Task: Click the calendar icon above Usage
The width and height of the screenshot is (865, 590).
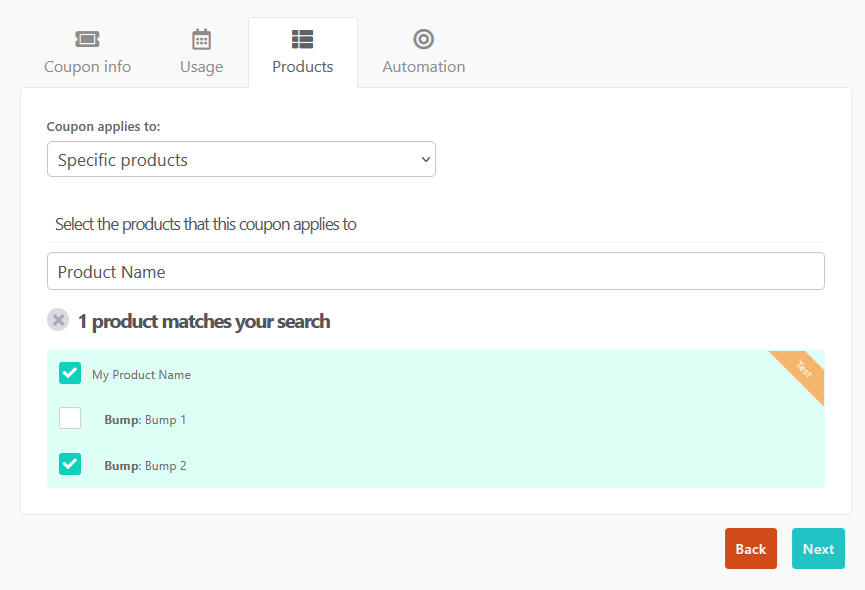Action: click(x=201, y=39)
